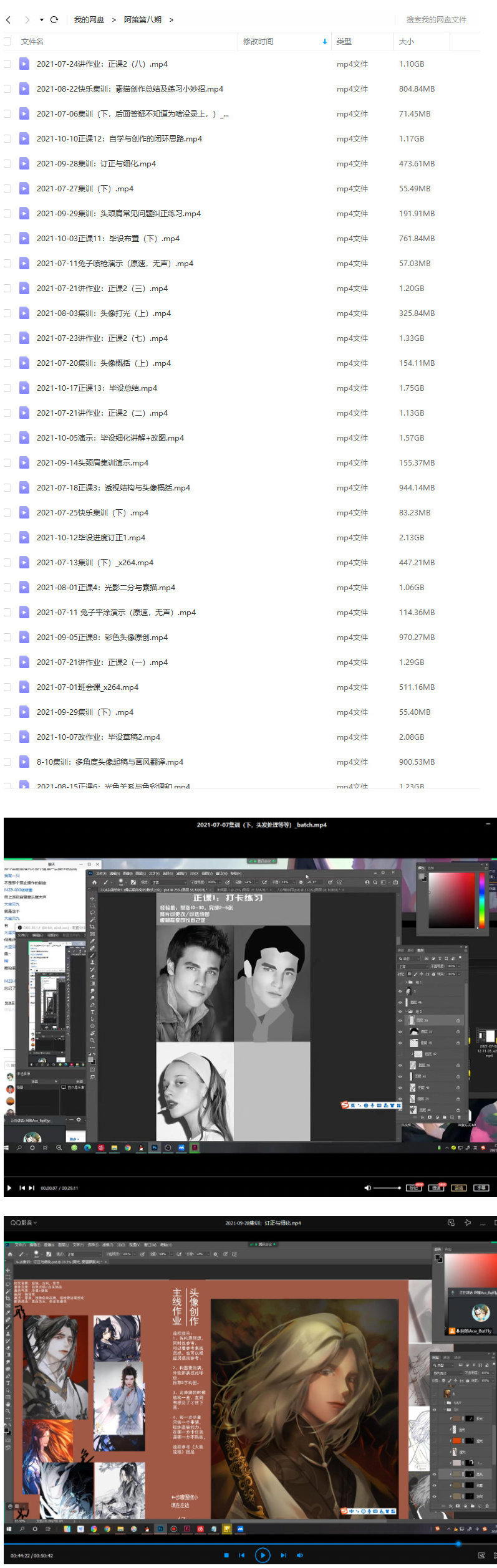This screenshot has width=497, height=1568.
Task: Sort by the 文件名 column header
Action: 32,42
